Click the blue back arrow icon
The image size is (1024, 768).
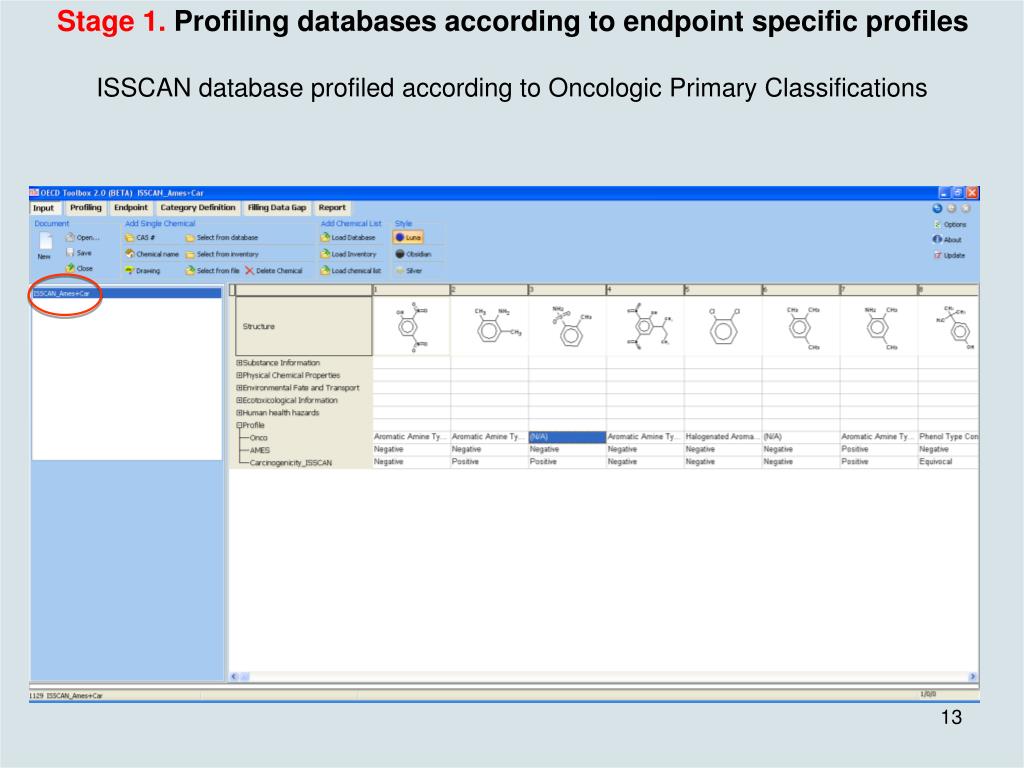pyautogui.click(x=937, y=208)
